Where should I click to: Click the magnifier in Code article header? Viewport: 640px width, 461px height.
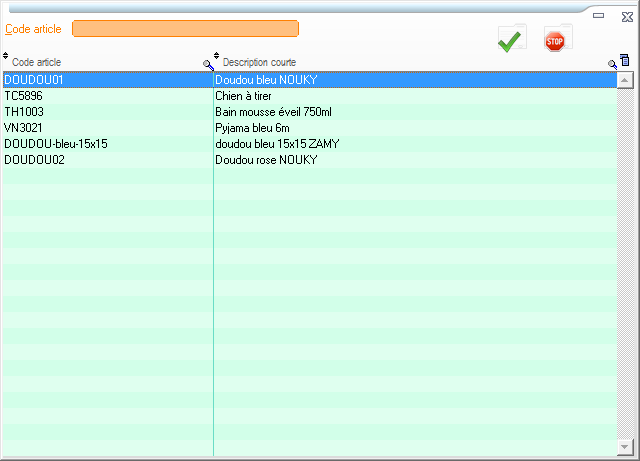(x=208, y=64)
